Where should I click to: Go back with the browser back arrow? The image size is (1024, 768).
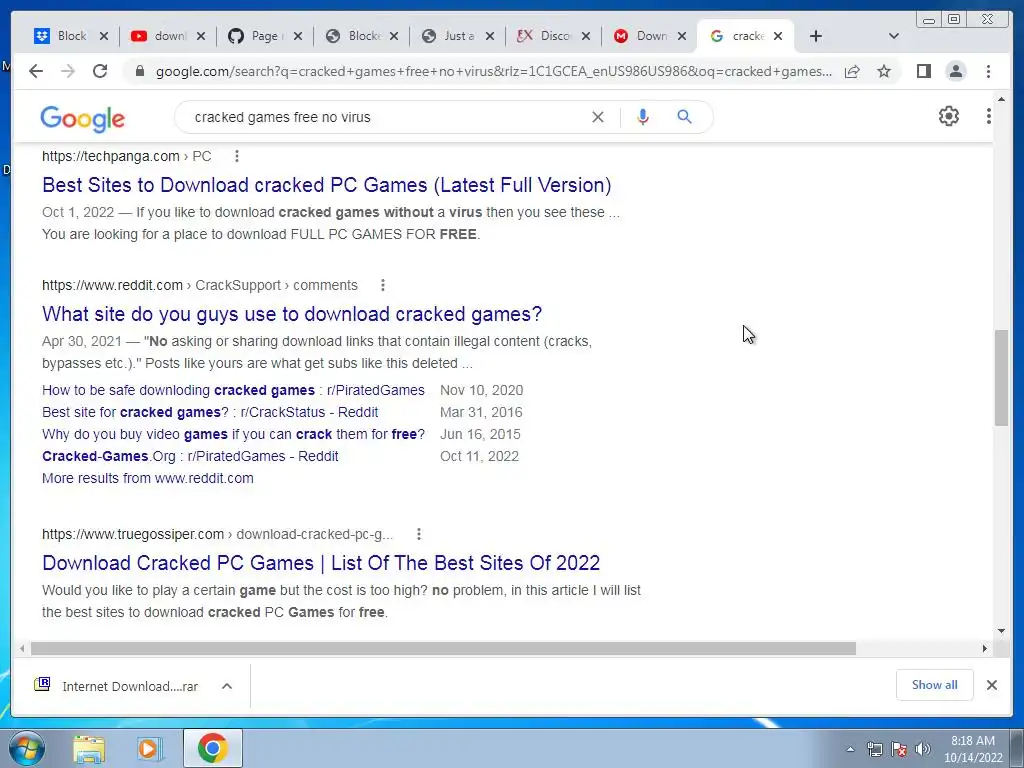tap(36, 71)
